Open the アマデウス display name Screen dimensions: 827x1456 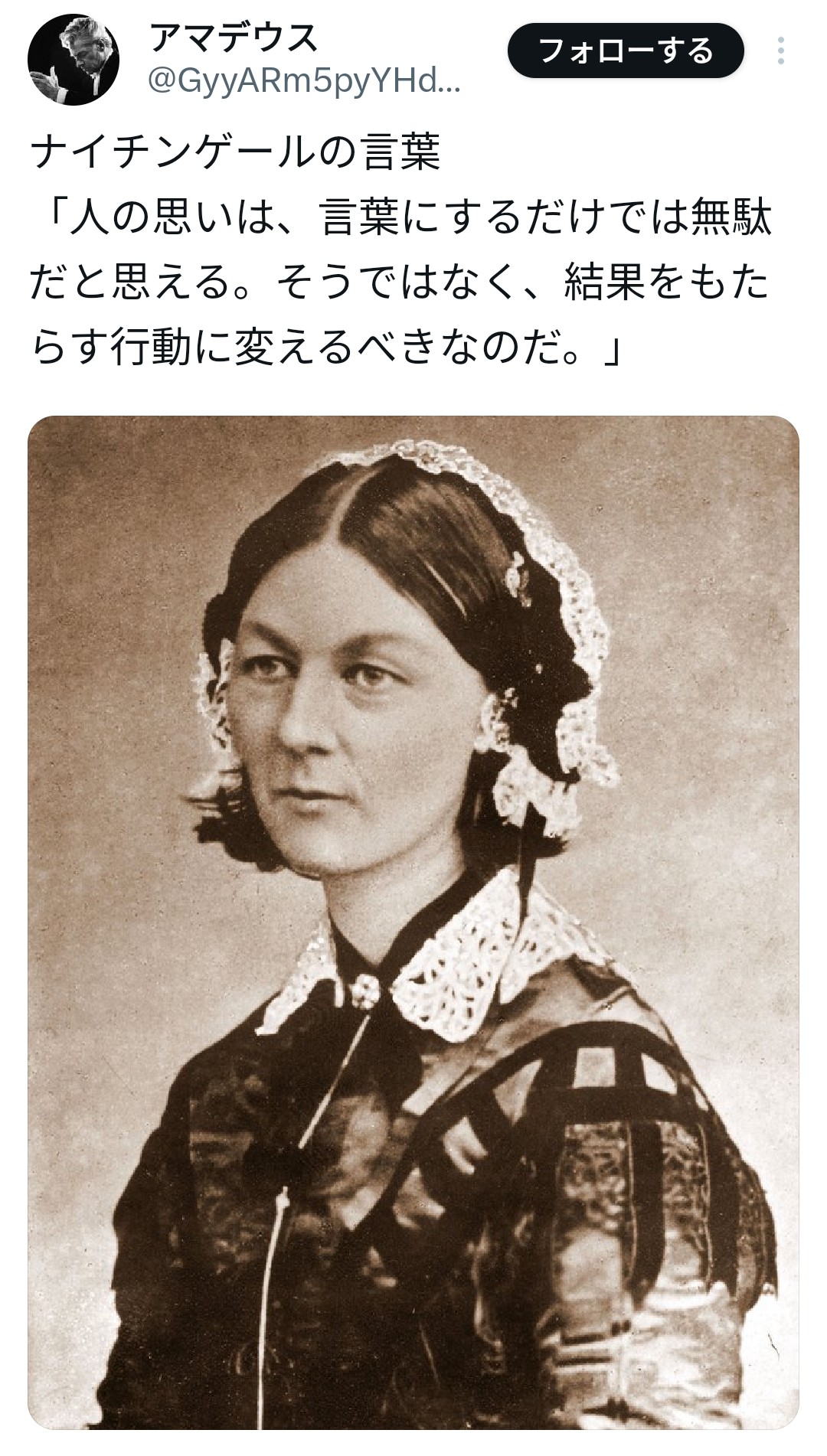tap(234, 38)
